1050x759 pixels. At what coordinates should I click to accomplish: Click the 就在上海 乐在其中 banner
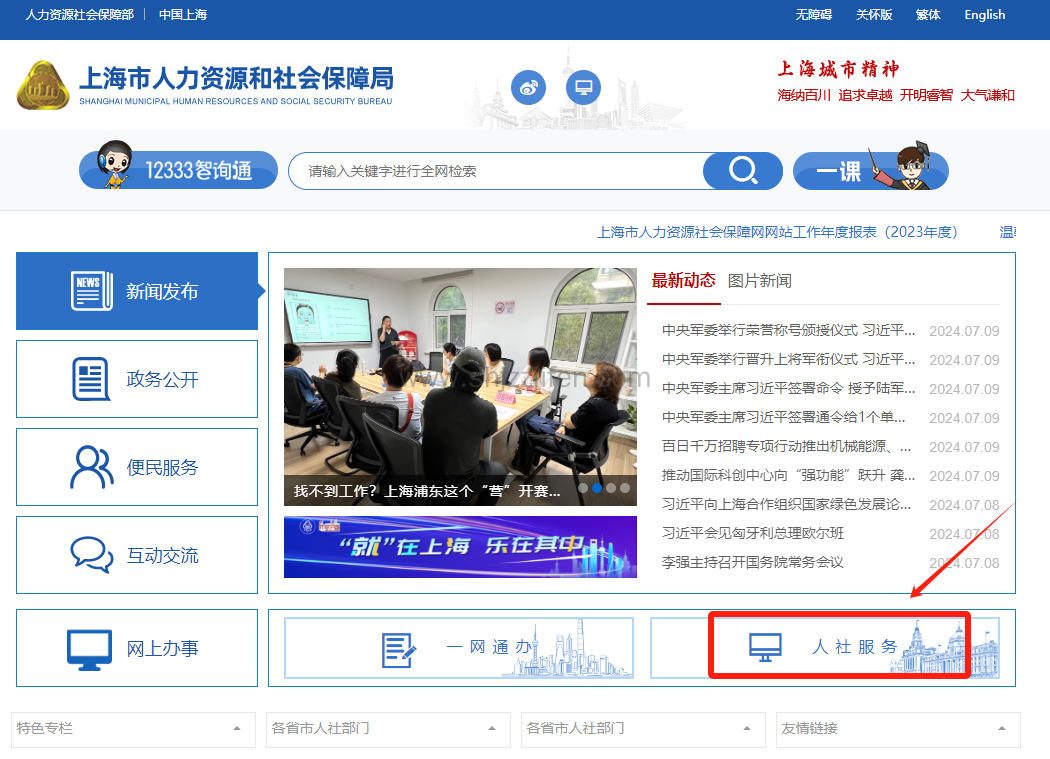(x=460, y=547)
